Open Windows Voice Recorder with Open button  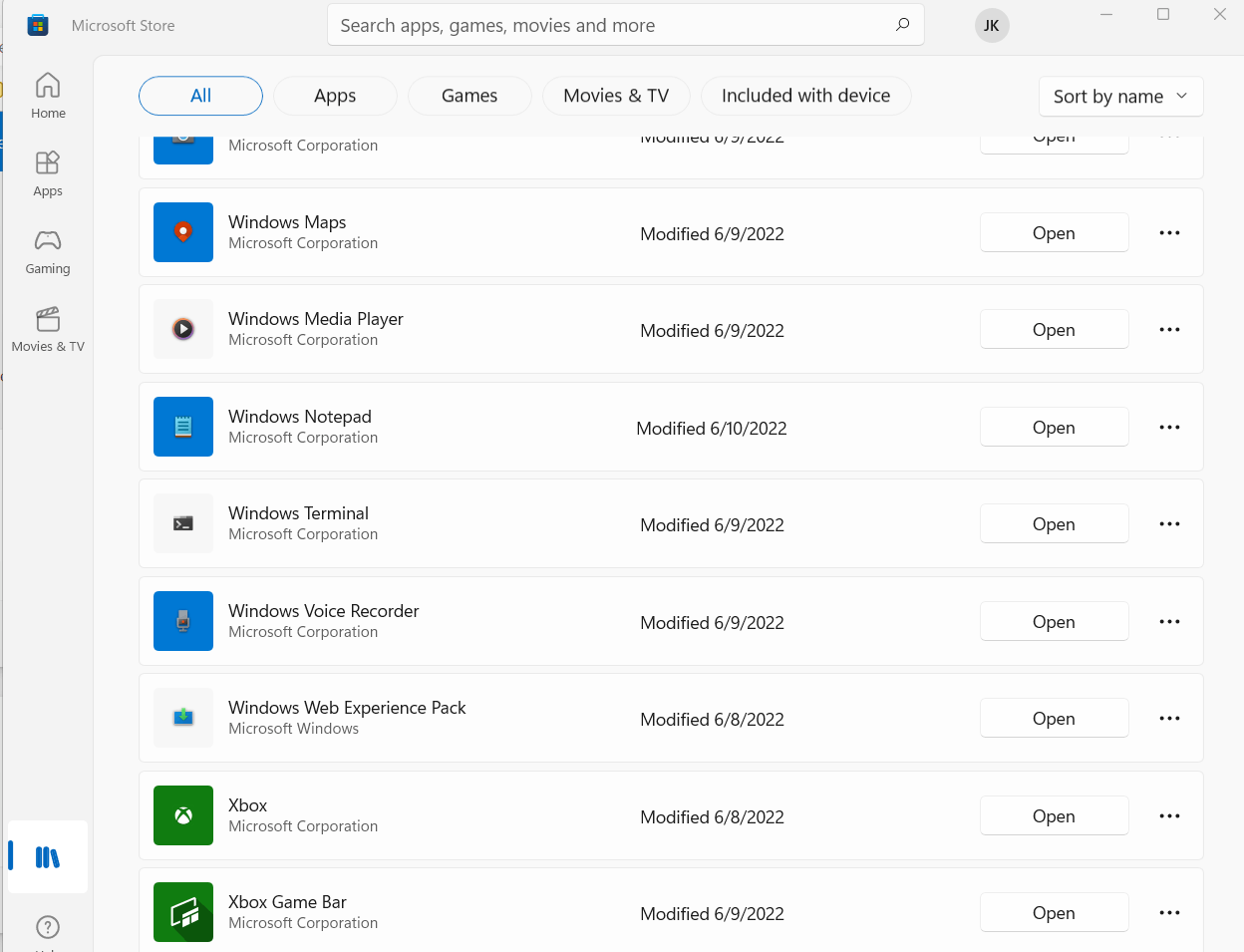click(x=1054, y=621)
